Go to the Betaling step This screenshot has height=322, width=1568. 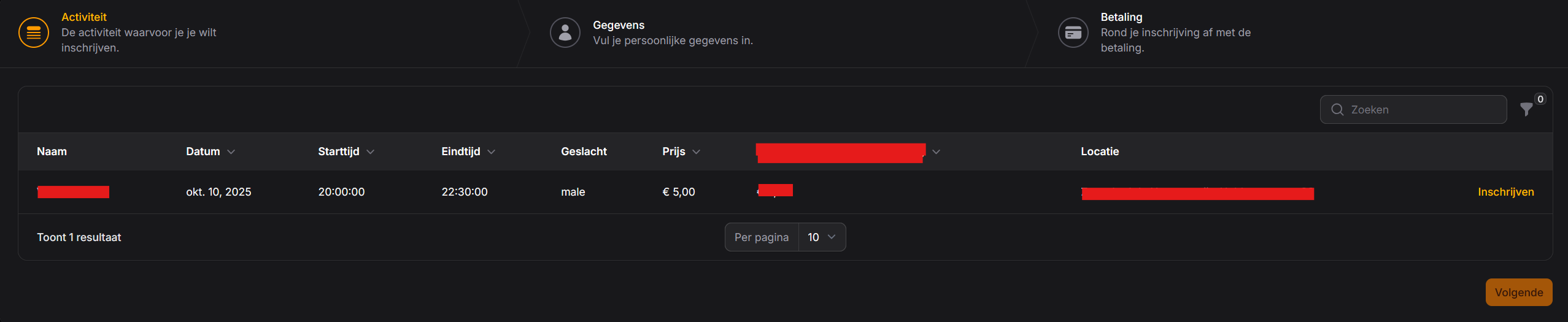[x=1121, y=17]
